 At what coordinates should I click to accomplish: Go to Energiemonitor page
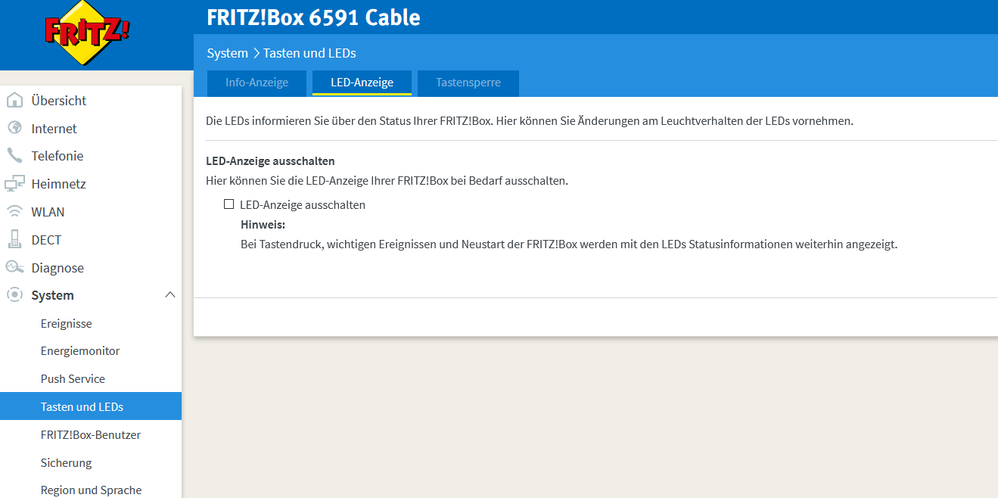(x=80, y=351)
